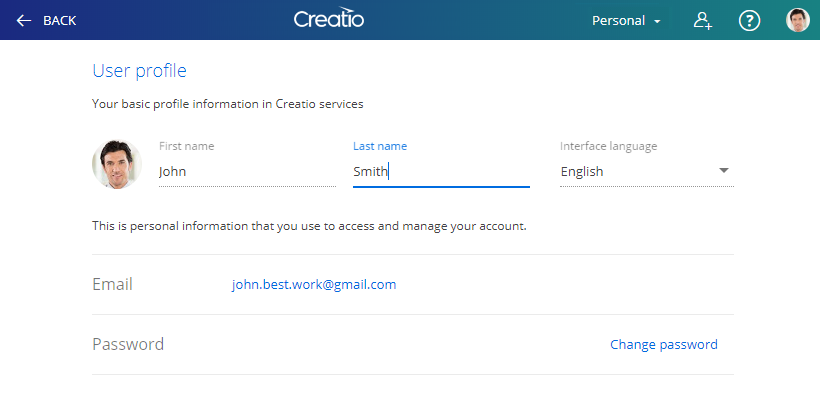Open the Interface language dropdown arrow
820x413 pixels.
(724, 170)
